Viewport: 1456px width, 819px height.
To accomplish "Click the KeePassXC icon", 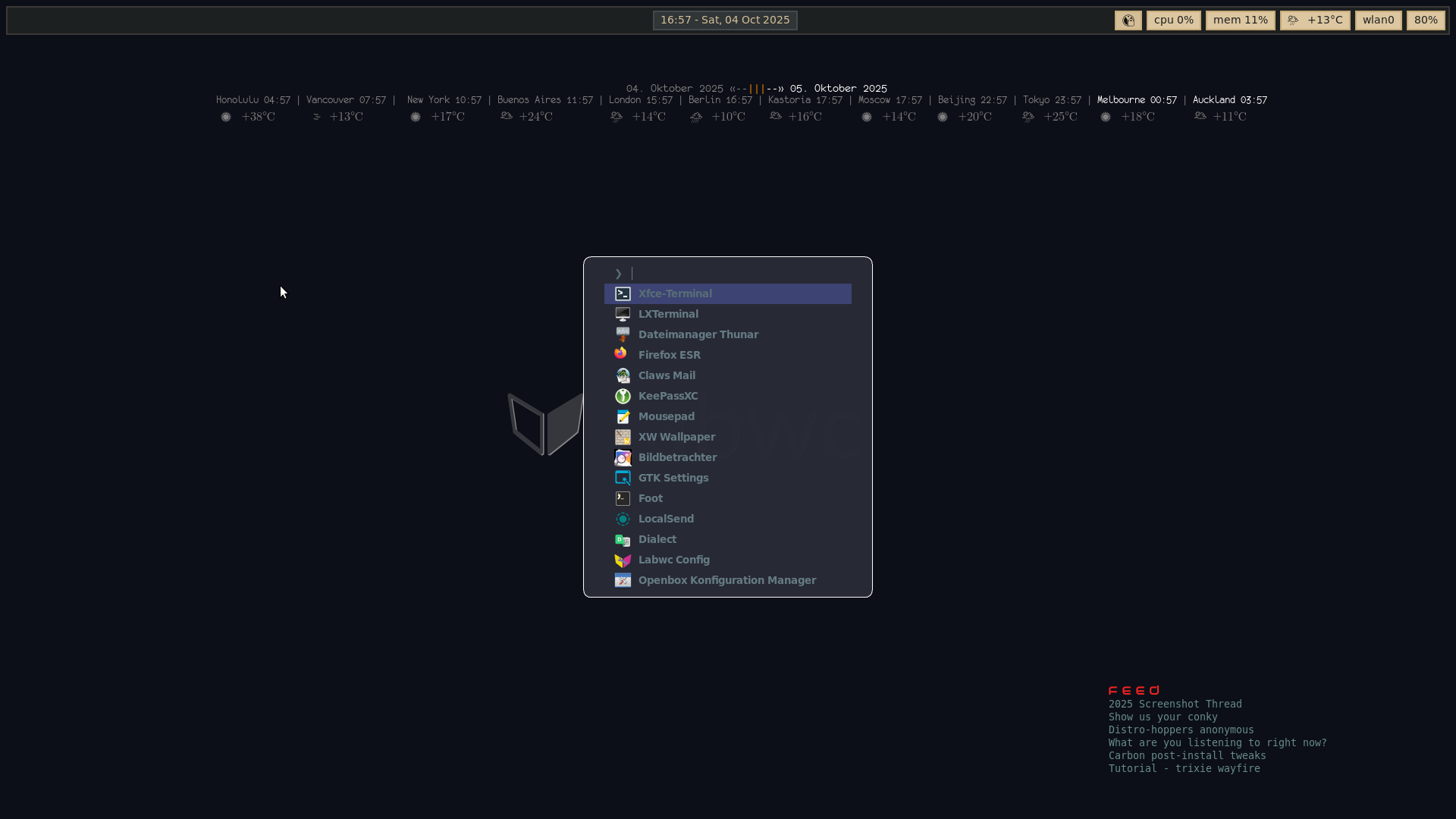I will pyautogui.click(x=623, y=396).
